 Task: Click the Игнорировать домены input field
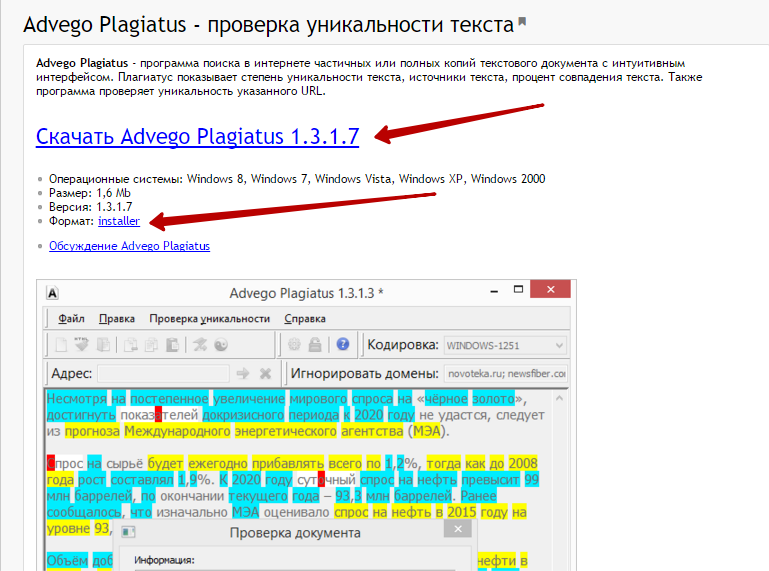(506, 374)
